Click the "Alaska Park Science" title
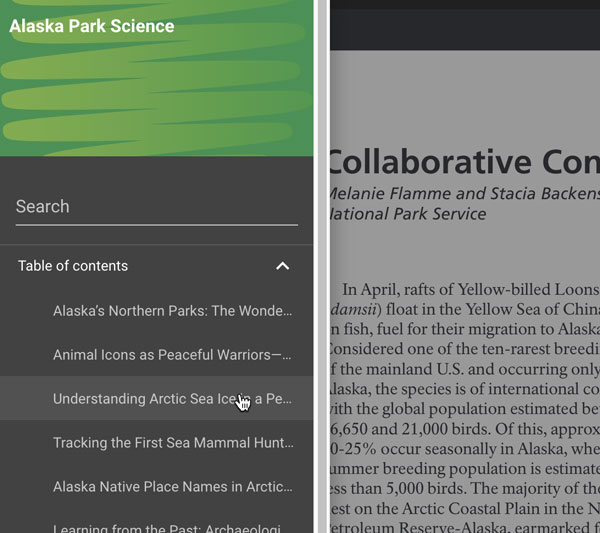 click(92, 26)
